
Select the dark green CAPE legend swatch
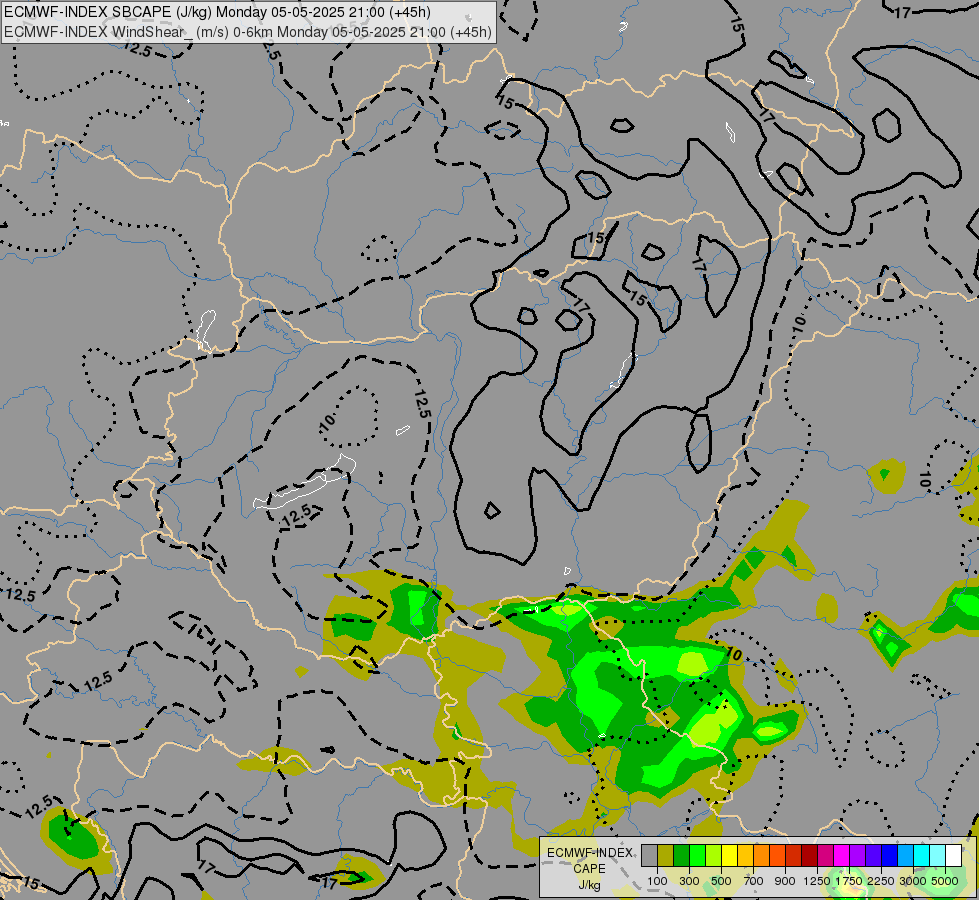tap(682, 856)
